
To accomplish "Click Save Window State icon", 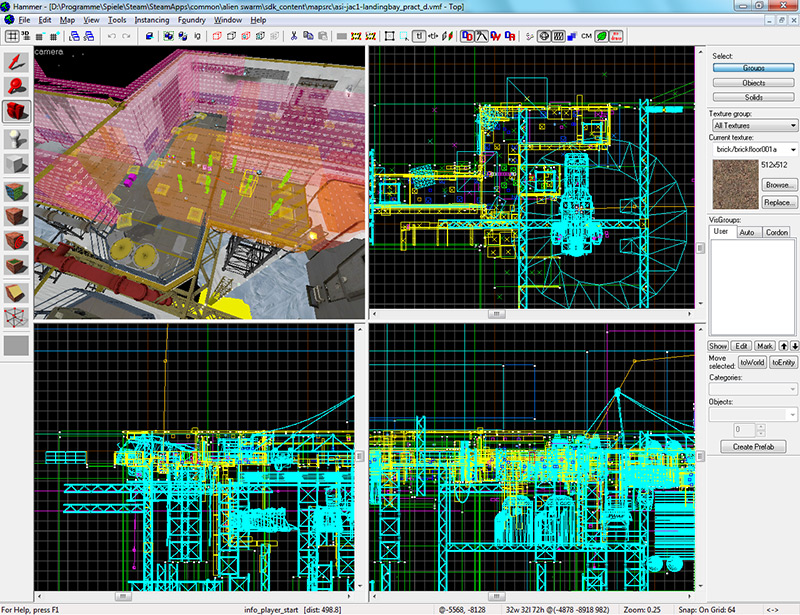I will [89, 36].
